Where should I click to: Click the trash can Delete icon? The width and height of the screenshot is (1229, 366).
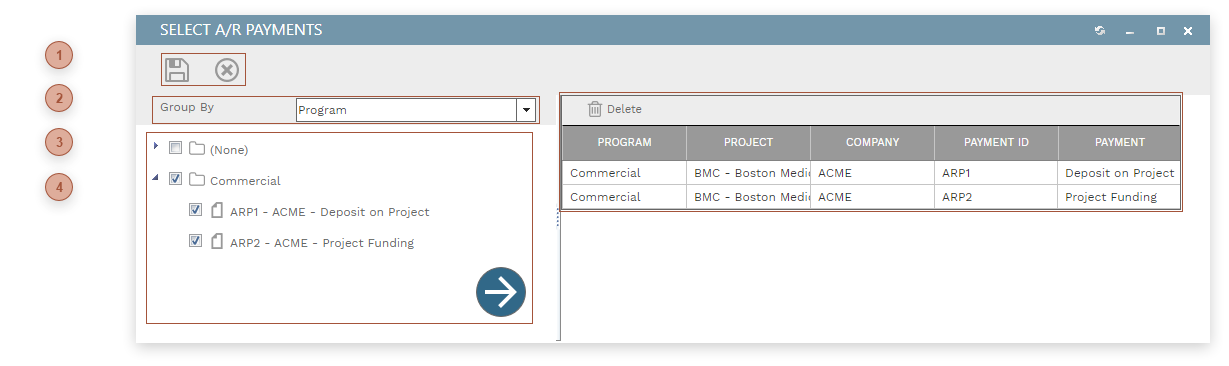coord(595,109)
